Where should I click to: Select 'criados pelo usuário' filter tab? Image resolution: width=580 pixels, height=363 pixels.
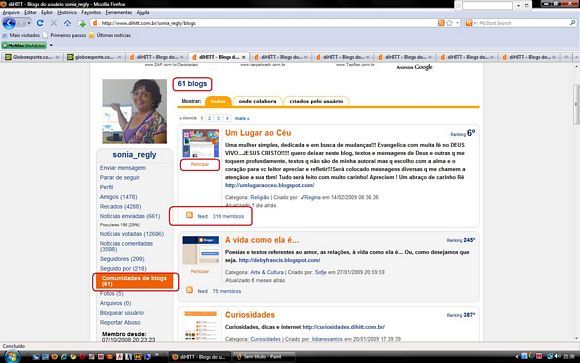(316, 101)
